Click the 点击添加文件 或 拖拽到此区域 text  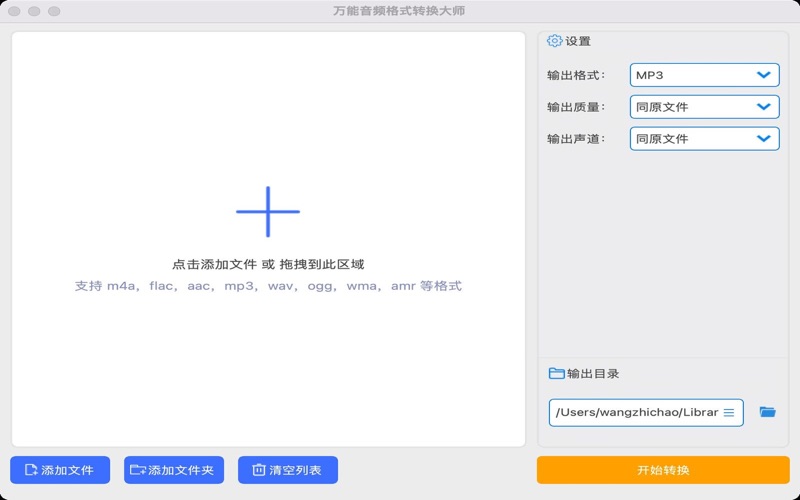point(268,265)
